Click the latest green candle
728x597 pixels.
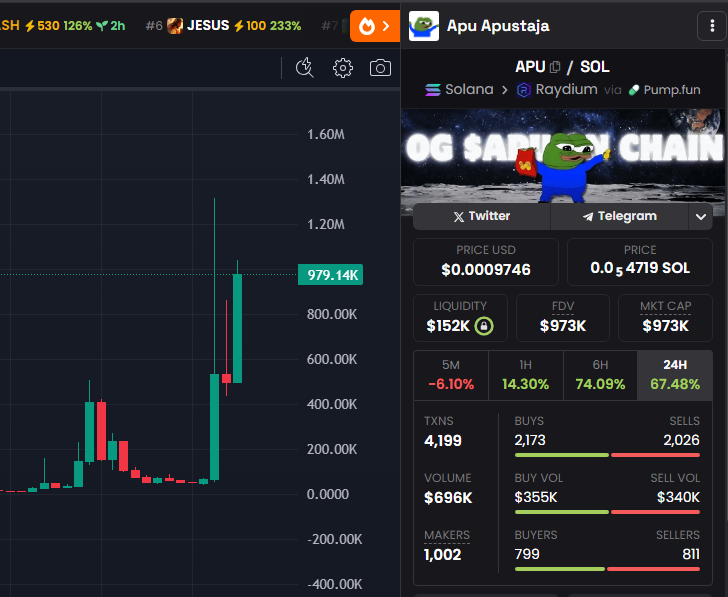coord(237,328)
